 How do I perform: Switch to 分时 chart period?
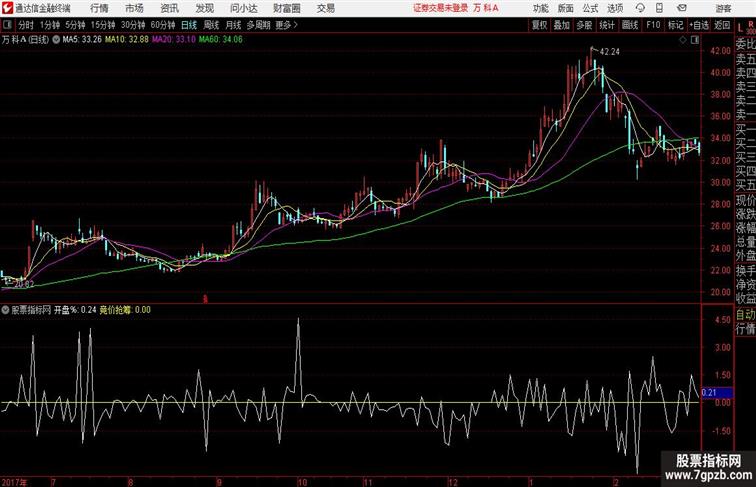click(x=26, y=25)
